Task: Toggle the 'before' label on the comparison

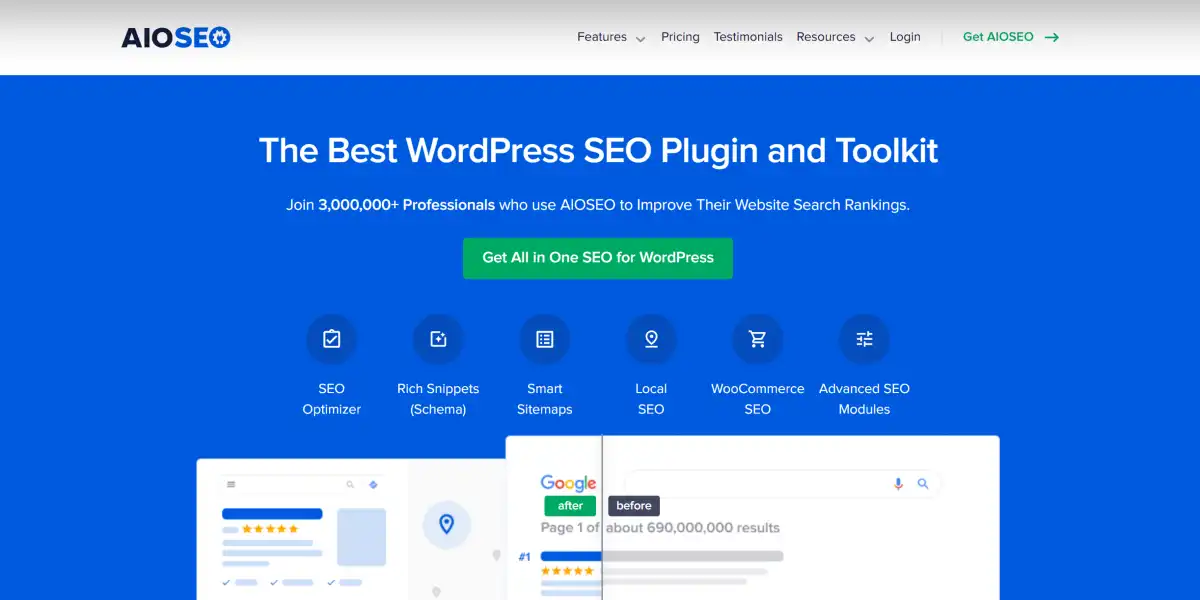Action: [x=633, y=505]
